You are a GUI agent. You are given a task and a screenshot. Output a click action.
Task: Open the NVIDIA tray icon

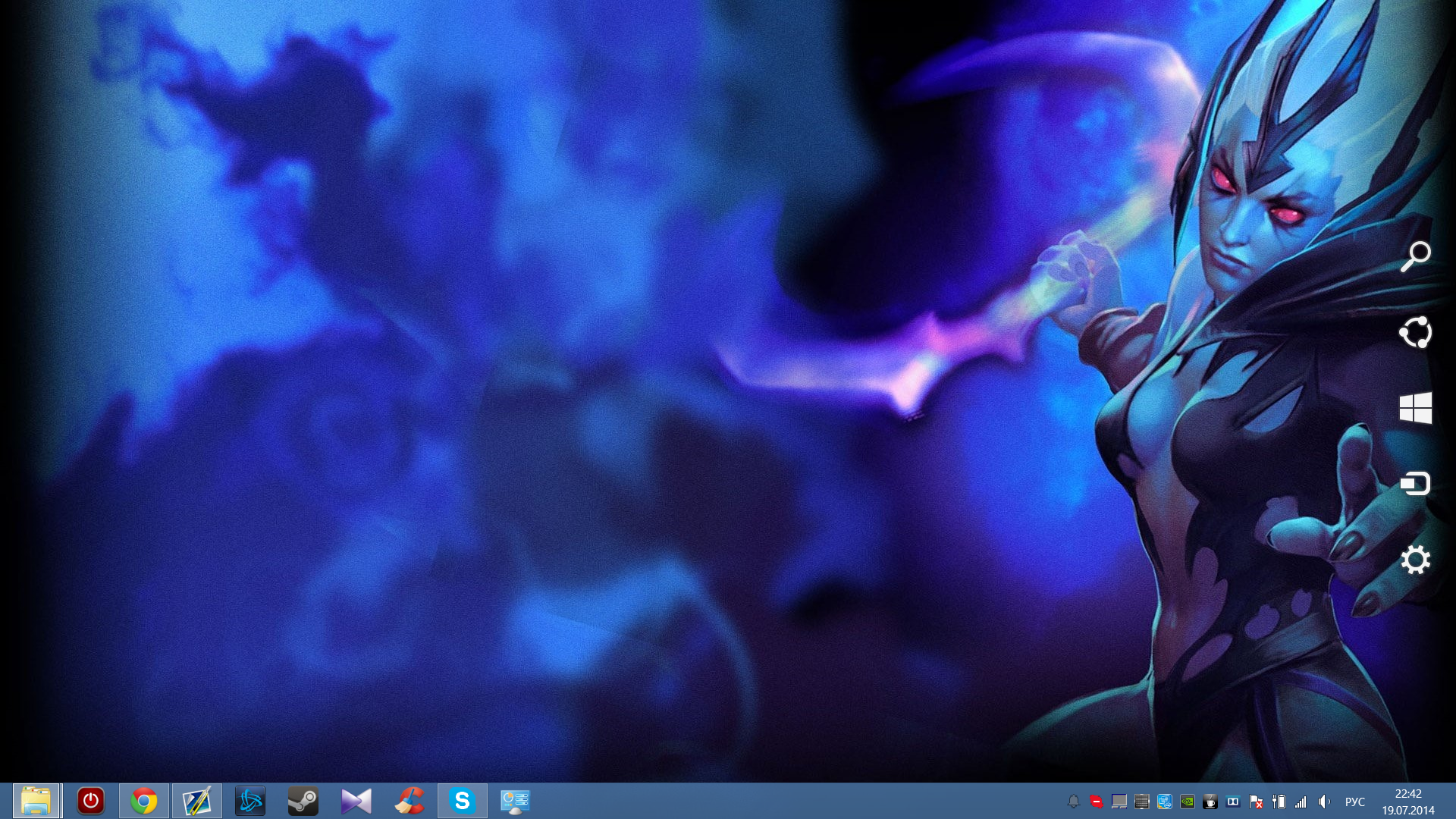click(x=1188, y=802)
